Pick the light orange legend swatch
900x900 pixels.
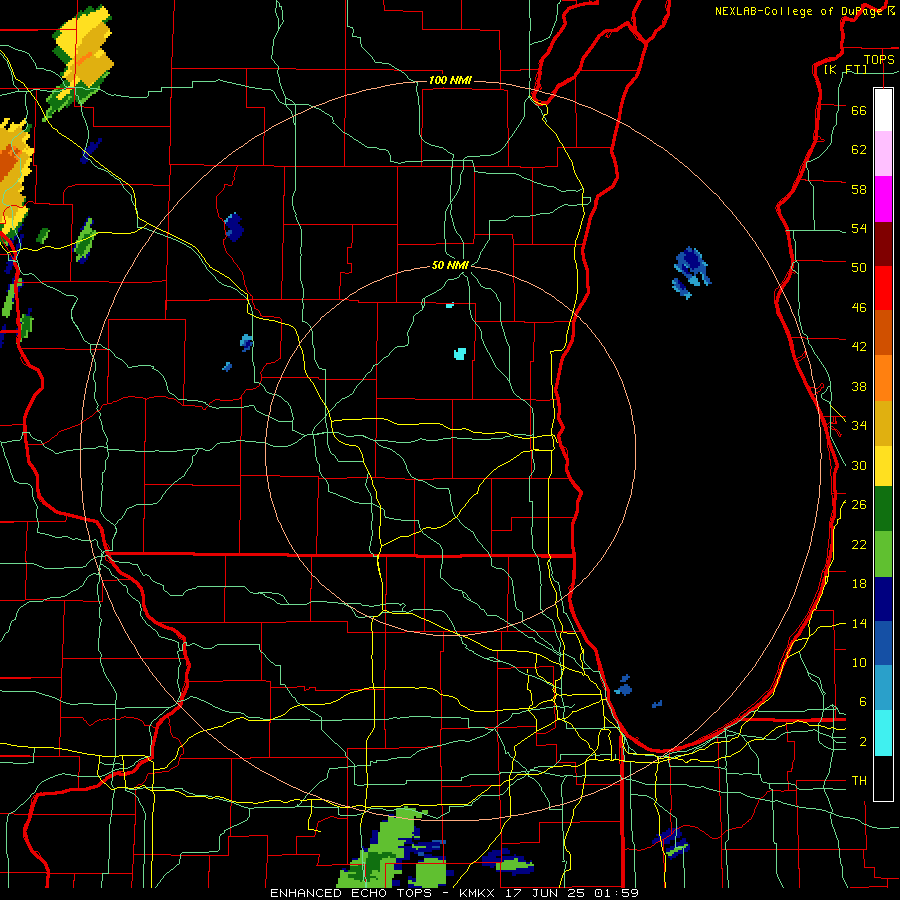tap(883, 378)
